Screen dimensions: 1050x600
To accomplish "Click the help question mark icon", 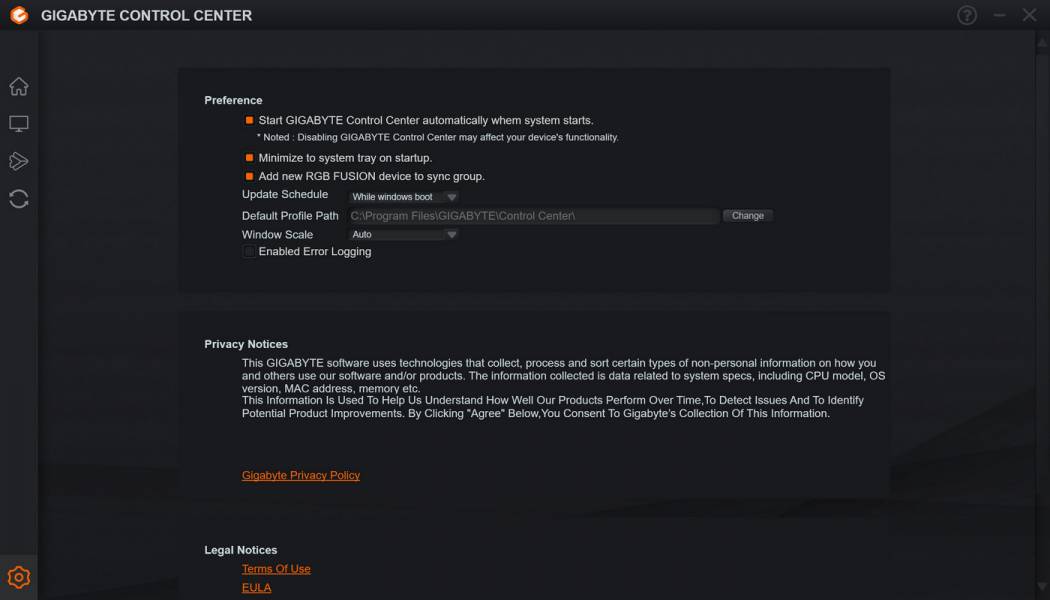I will tap(966, 15).
